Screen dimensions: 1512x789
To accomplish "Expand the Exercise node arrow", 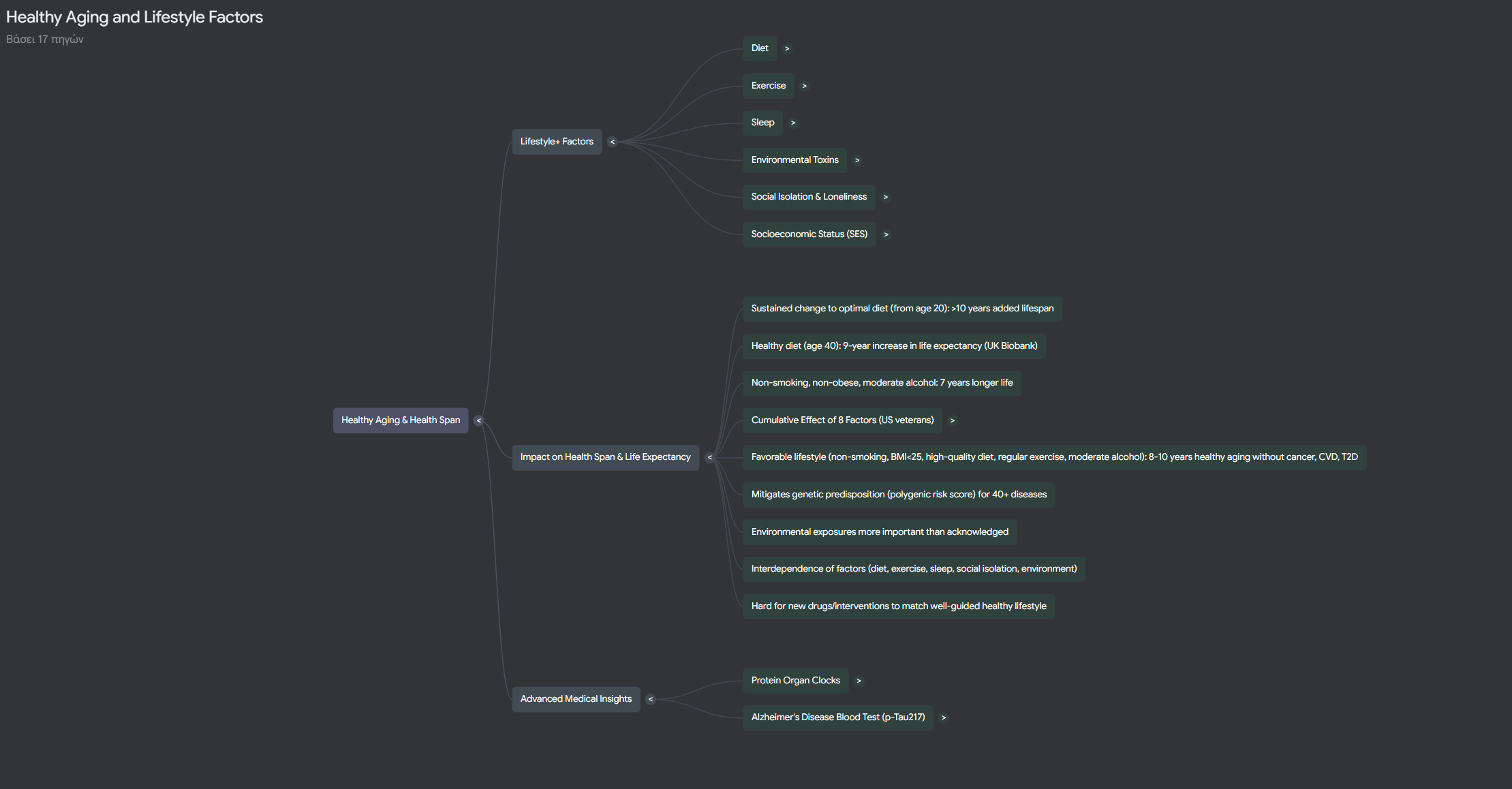I will tap(804, 86).
